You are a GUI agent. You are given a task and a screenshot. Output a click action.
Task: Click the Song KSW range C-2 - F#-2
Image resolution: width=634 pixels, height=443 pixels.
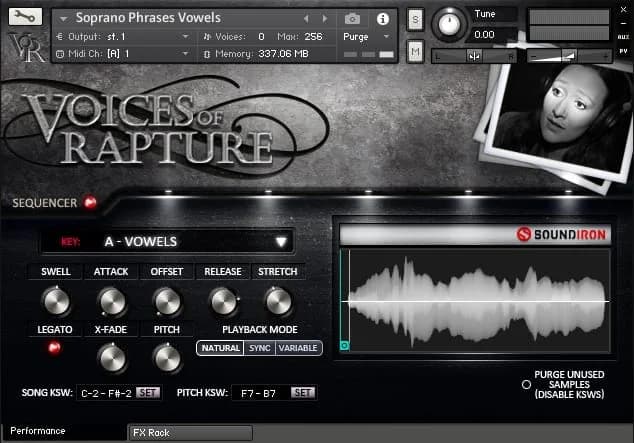coord(106,393)
